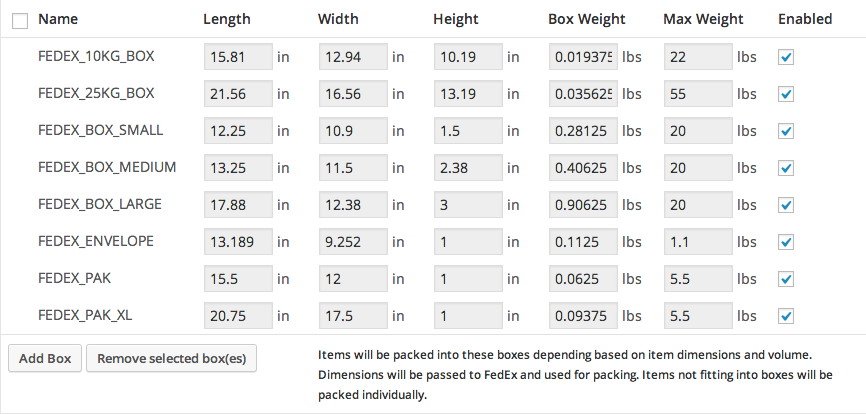Disable the FEDEX_25KG_BOX enabled checkbox

click(x=786, y=94)
